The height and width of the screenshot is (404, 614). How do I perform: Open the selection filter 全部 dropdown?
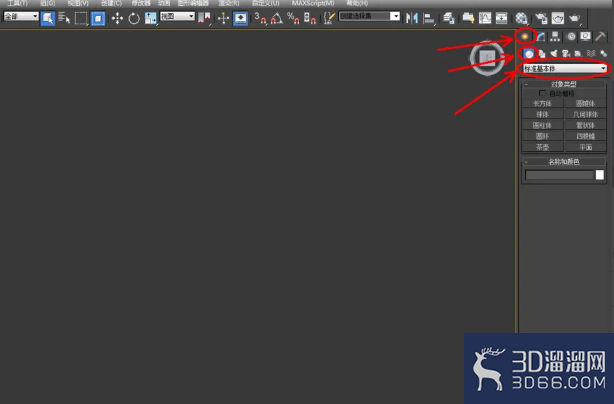pos(21,16)
